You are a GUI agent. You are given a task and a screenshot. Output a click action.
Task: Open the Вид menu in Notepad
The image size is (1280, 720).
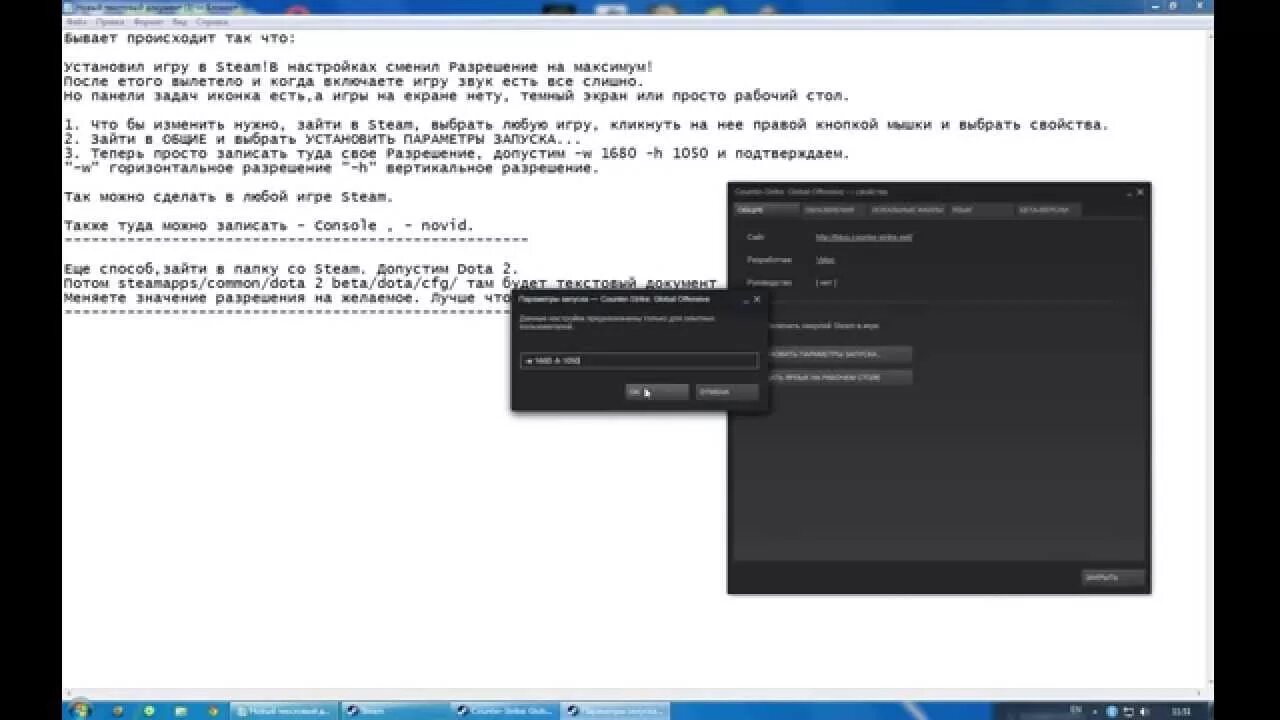coord(179,21)
